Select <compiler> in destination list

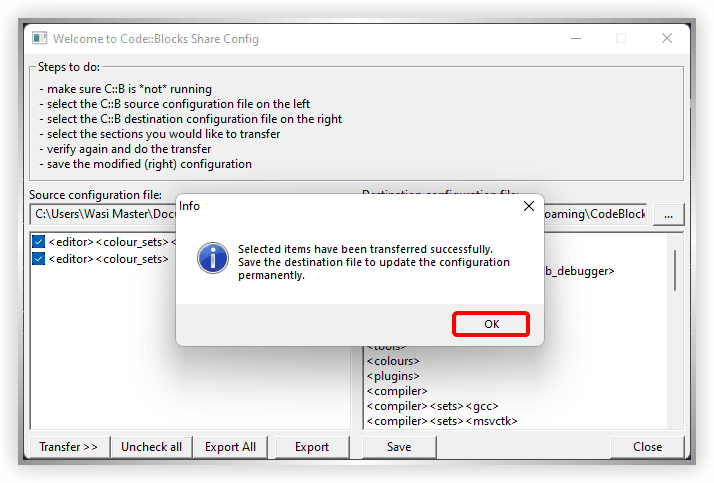tap(397, 391)
